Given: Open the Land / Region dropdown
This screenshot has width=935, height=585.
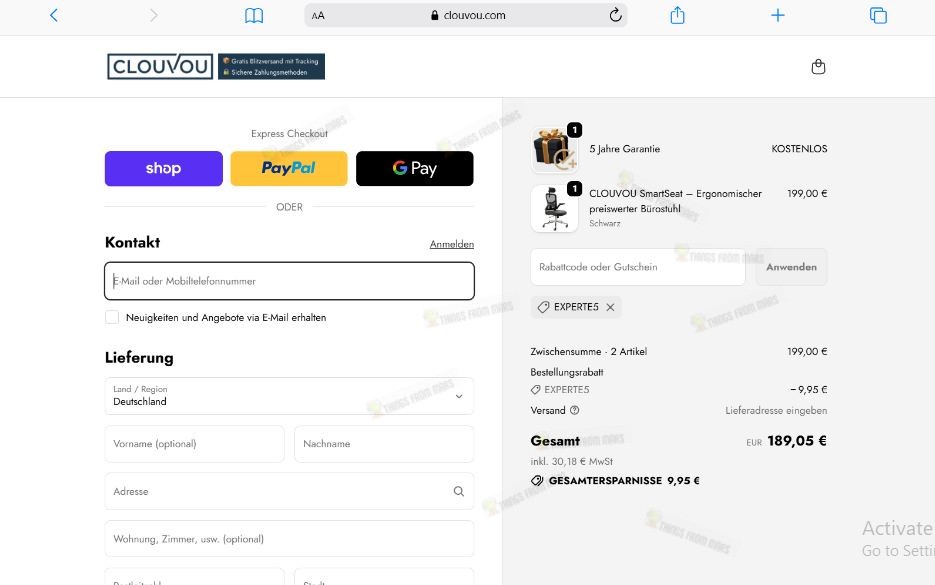Looking at the screenshot, I should tap(289, 396).
